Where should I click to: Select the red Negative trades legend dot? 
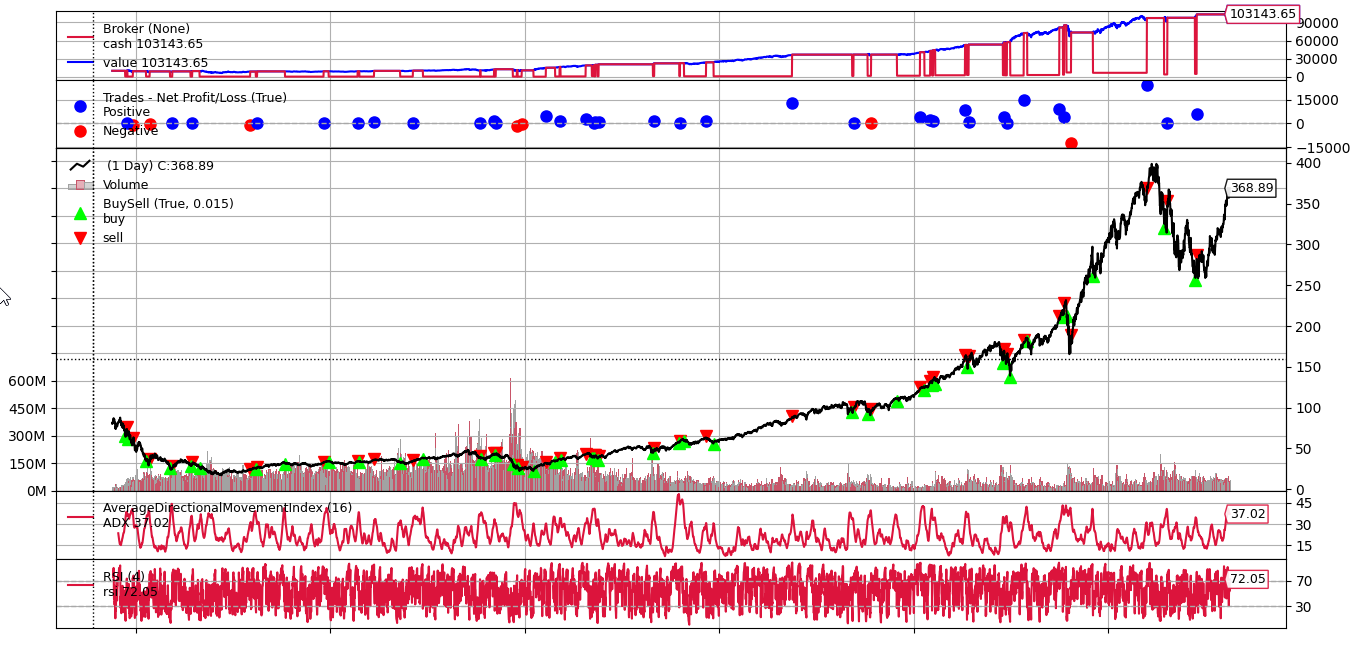(80, 131)
